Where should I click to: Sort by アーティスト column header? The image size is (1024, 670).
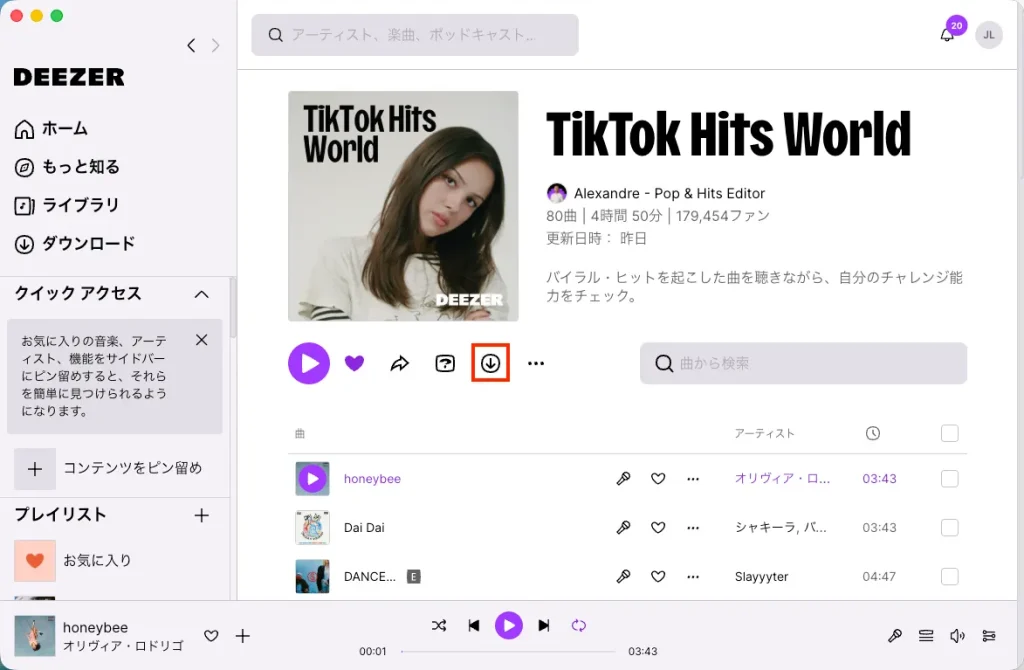pos(764,433)
